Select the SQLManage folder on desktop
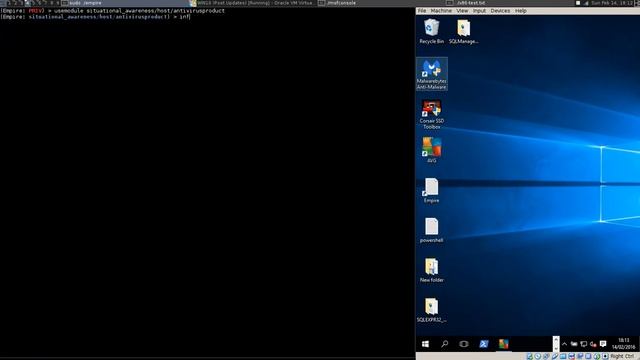The image size is (640, 360). [463, 31]
